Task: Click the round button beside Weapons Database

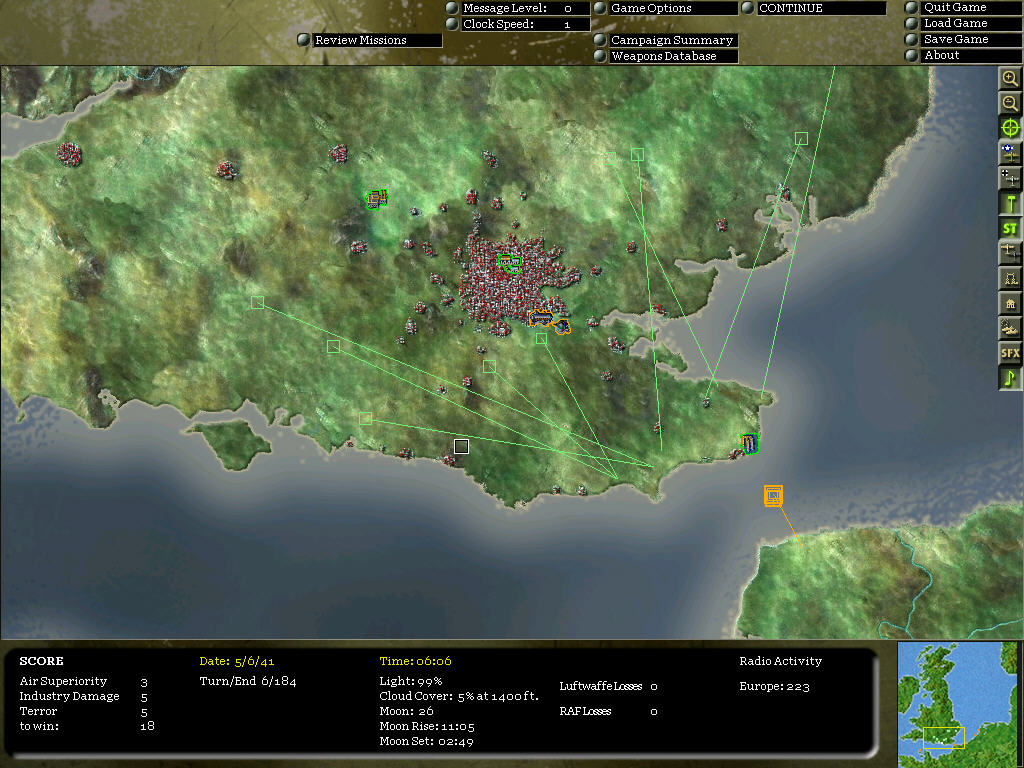Action: [600, 56]
